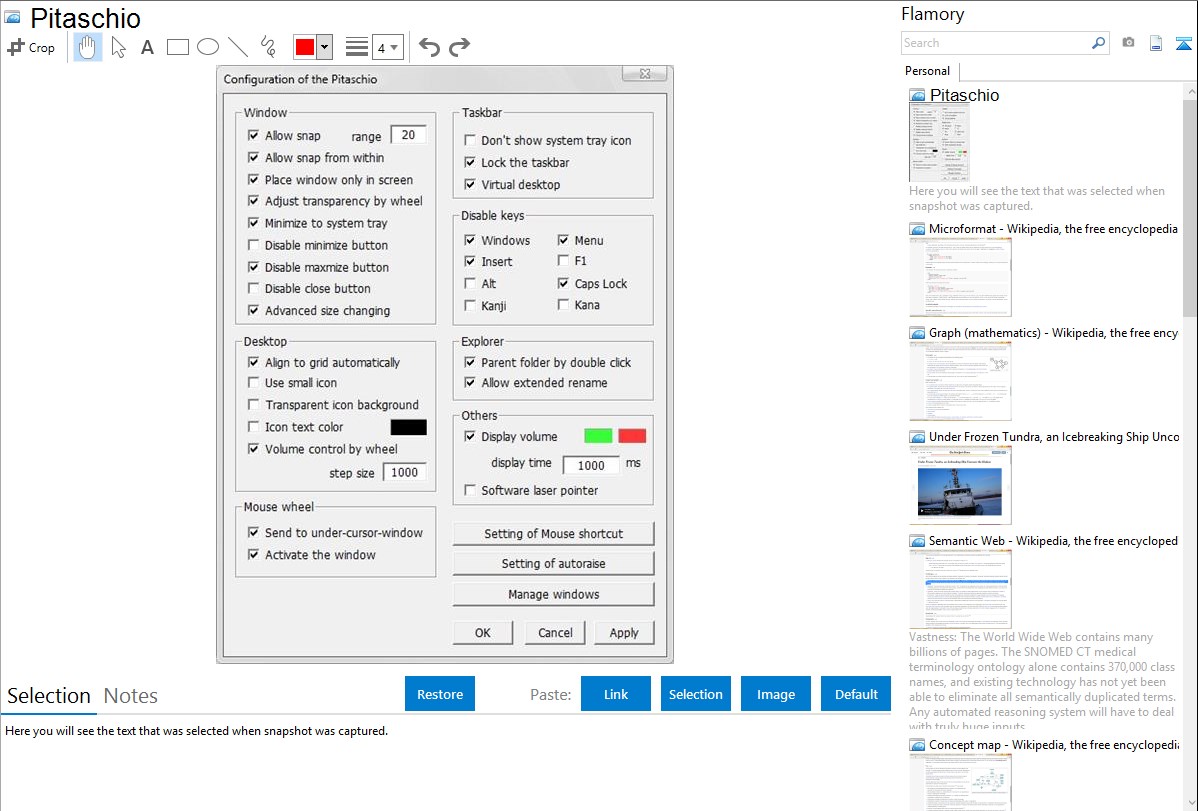Open Setting of Mouse shortcut
Image resolution: width=1198 pixels, height=811 pixels.
coord(553,534)
